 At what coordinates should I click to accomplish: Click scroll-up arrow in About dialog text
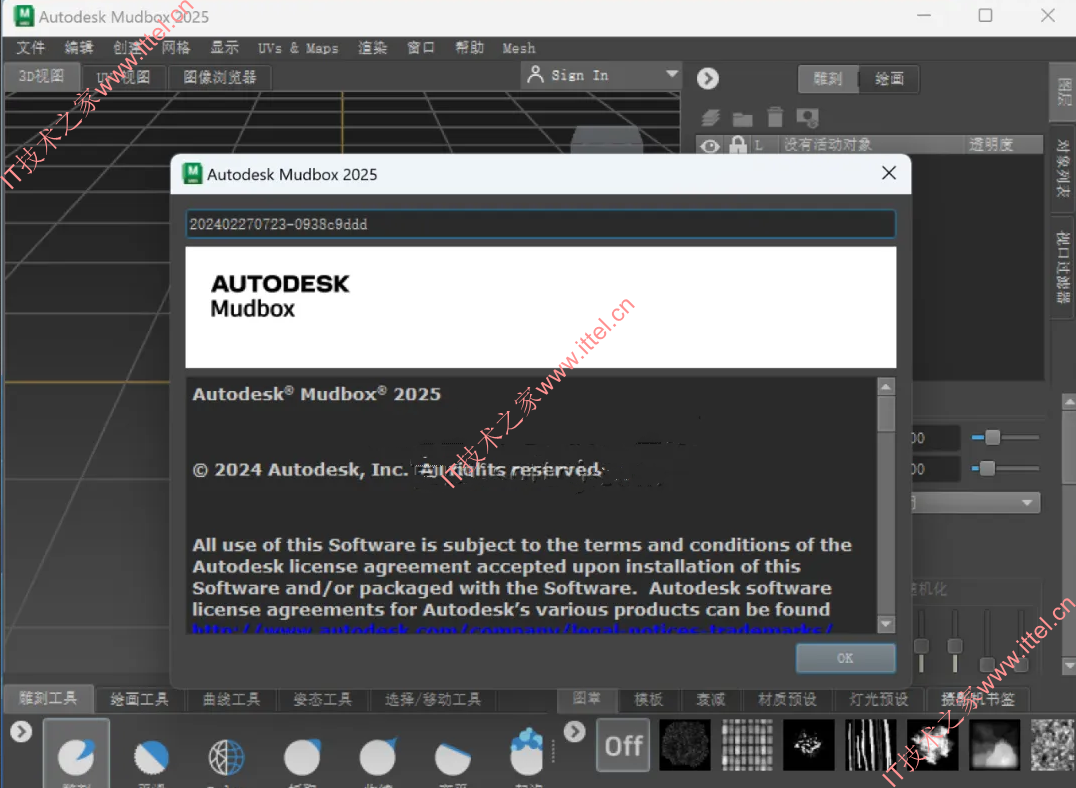click(x=886, y=387)
